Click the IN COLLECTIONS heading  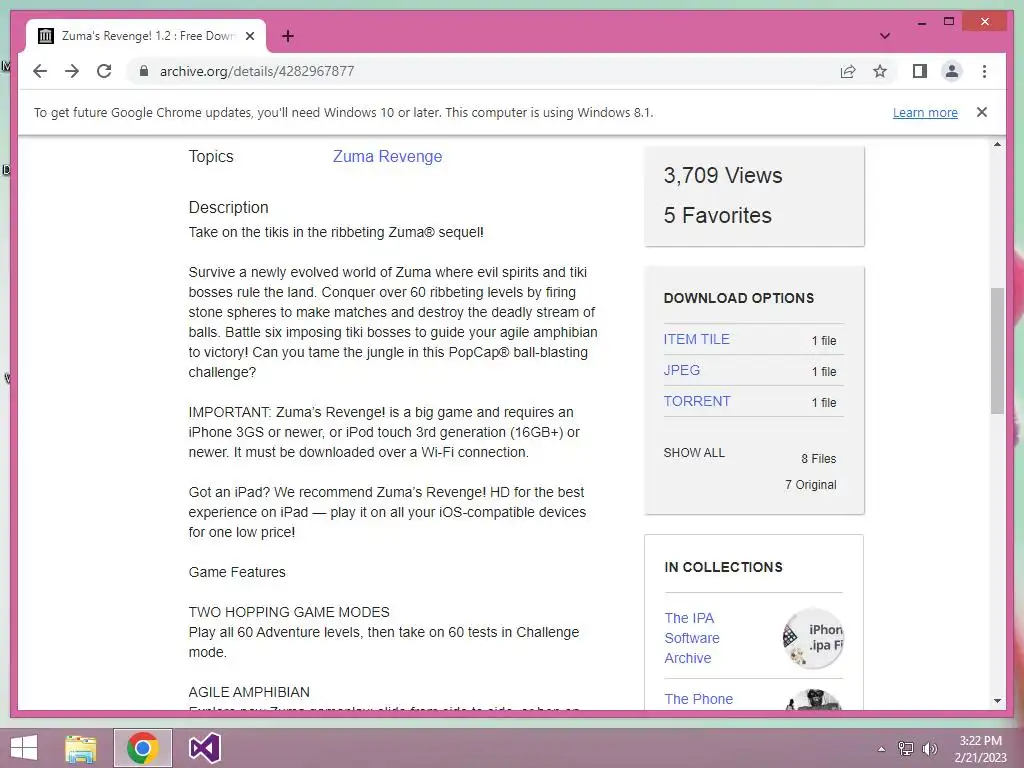point(723,567)
